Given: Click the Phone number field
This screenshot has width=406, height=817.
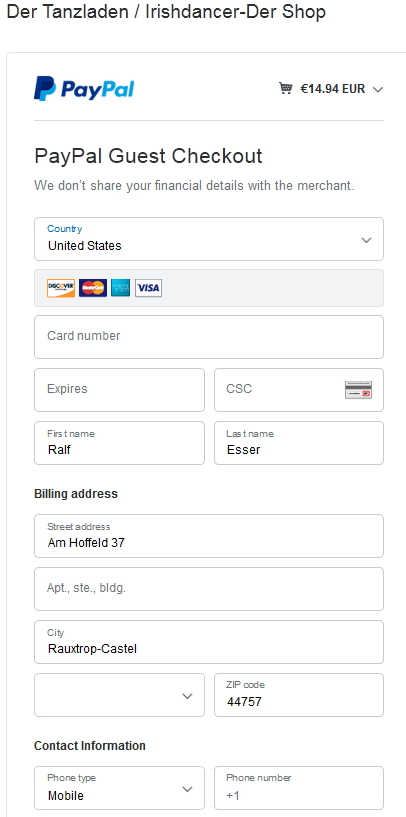Looking at the screenshot, I should point(299,788).
